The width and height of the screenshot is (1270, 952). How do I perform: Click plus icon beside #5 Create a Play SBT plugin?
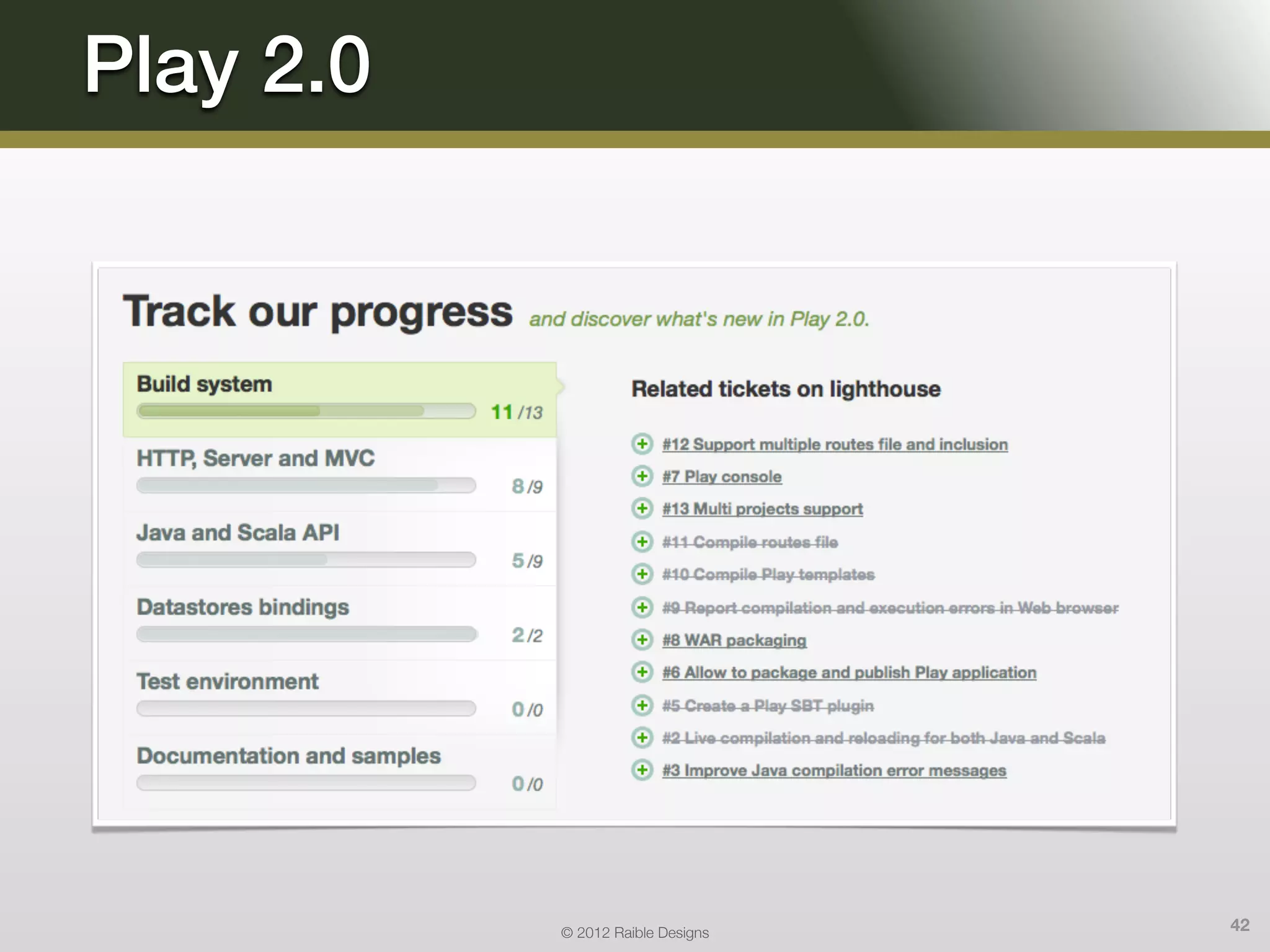[x=642, y=705]
